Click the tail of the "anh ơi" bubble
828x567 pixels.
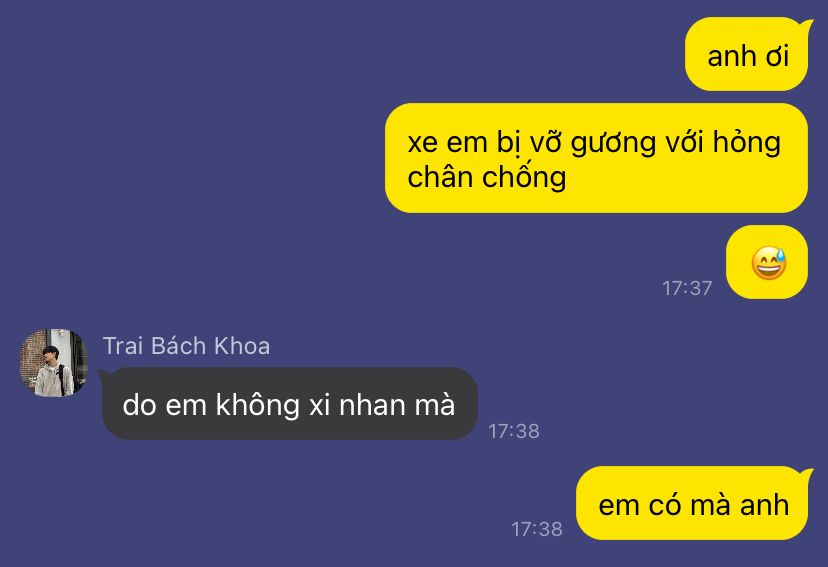tap(806, 25)
